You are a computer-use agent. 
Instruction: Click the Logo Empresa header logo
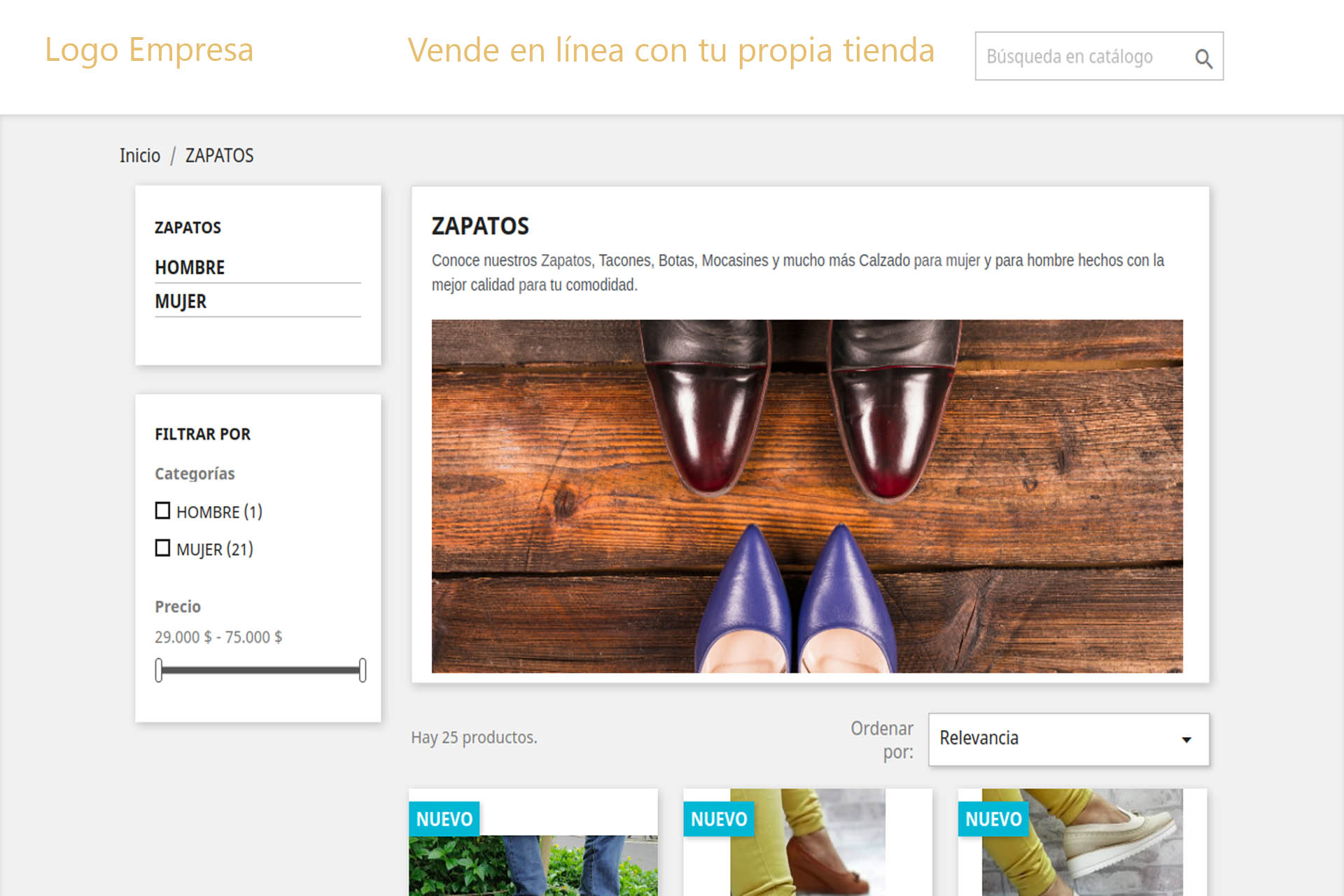pos(149,50)
